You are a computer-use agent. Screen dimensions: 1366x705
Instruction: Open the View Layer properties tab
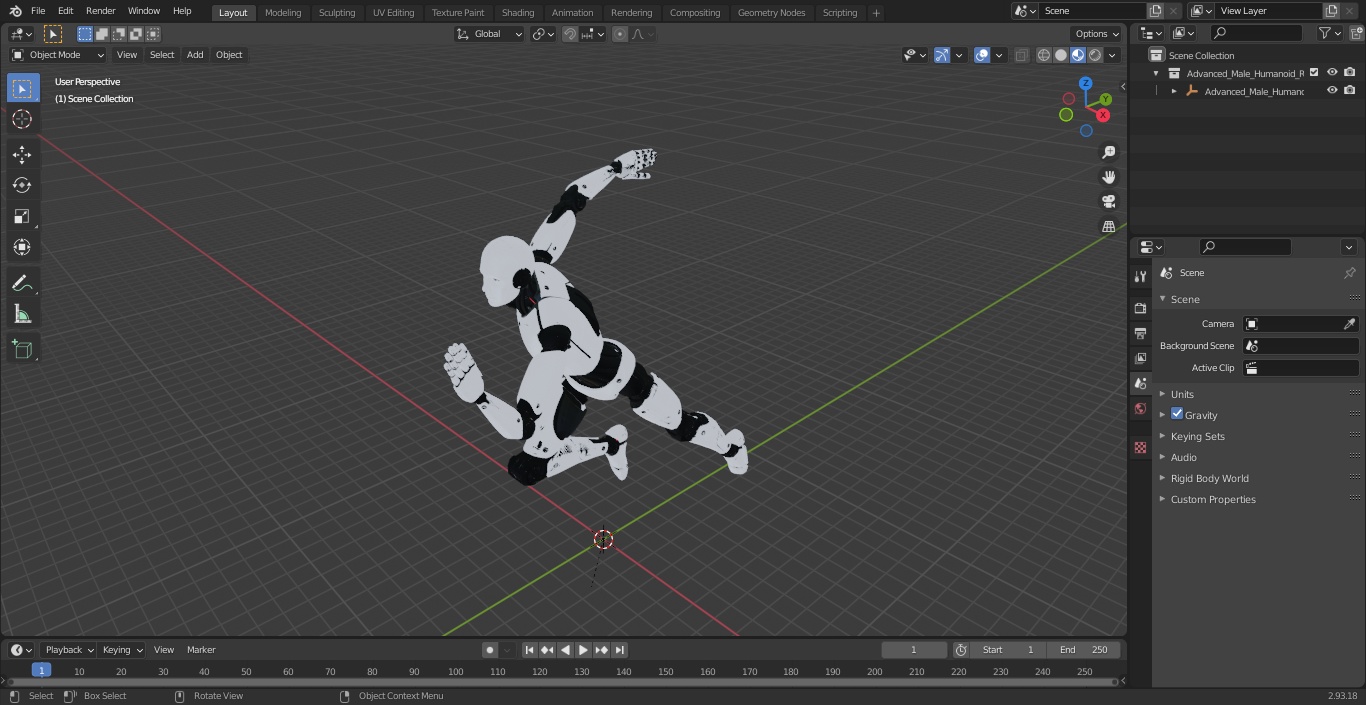click(x=1140, y=358)
